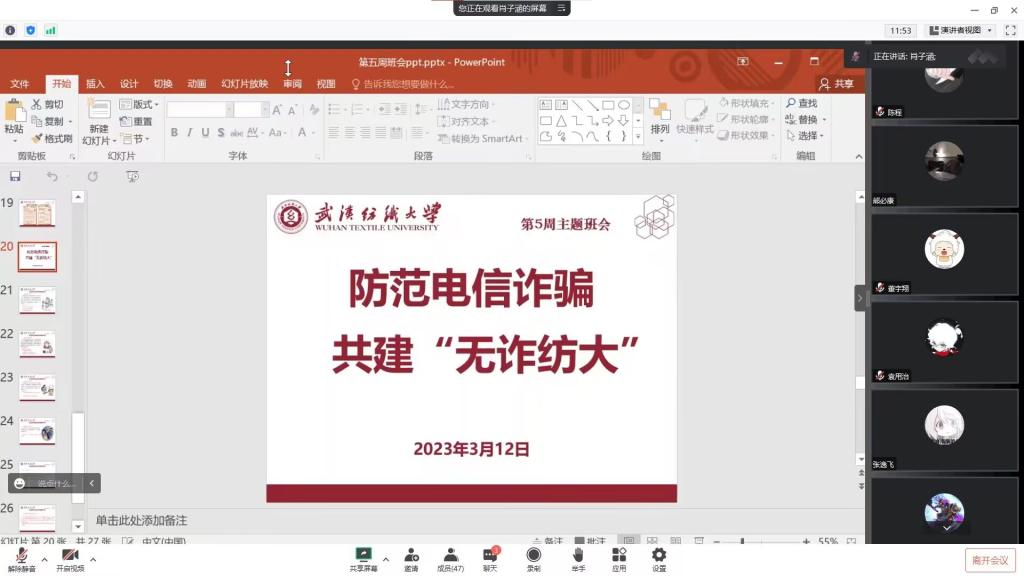Open the 幻灯片放映 ribbon tab

point(244,84)
